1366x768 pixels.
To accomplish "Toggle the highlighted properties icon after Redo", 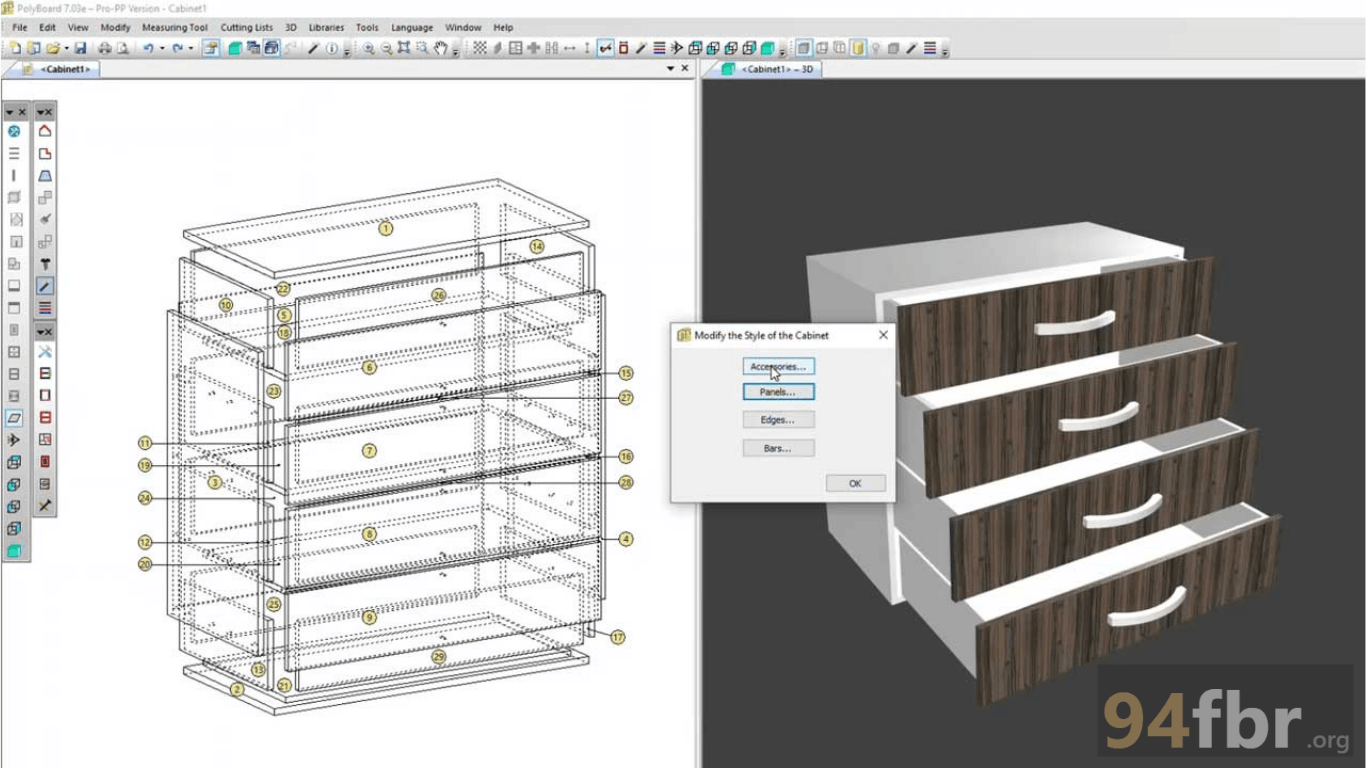I will pos(211,47).
